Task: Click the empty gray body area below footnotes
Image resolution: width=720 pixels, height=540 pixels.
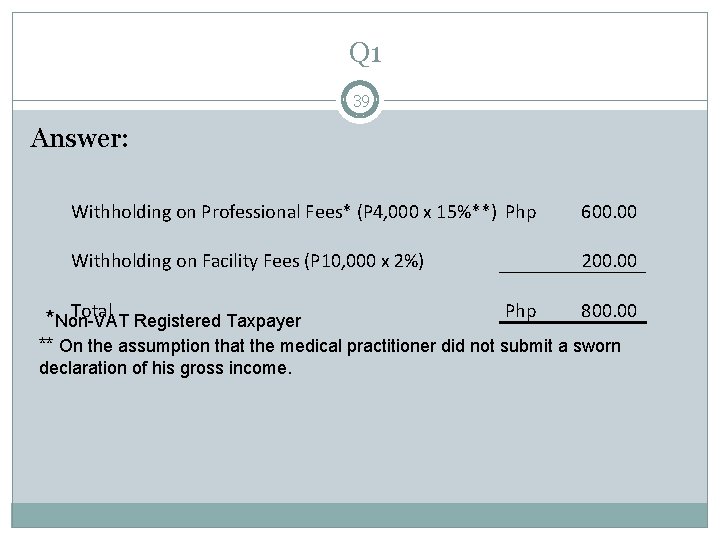Action: [360, 441]
